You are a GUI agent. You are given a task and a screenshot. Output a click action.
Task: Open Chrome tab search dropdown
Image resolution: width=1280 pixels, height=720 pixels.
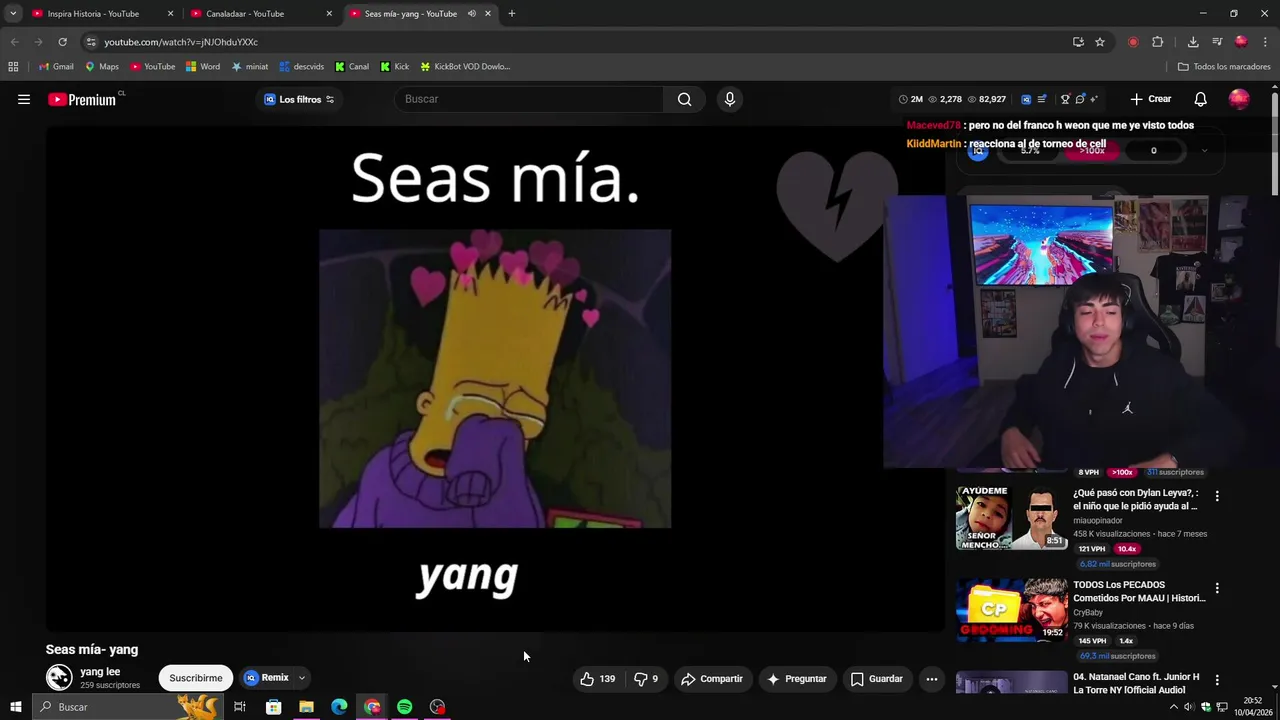coord(13,14)
